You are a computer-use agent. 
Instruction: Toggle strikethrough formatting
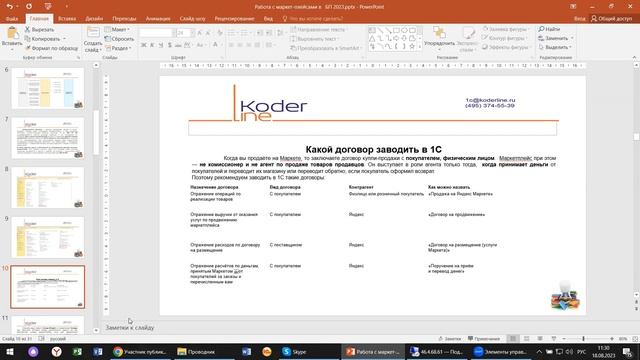(178, 45)
